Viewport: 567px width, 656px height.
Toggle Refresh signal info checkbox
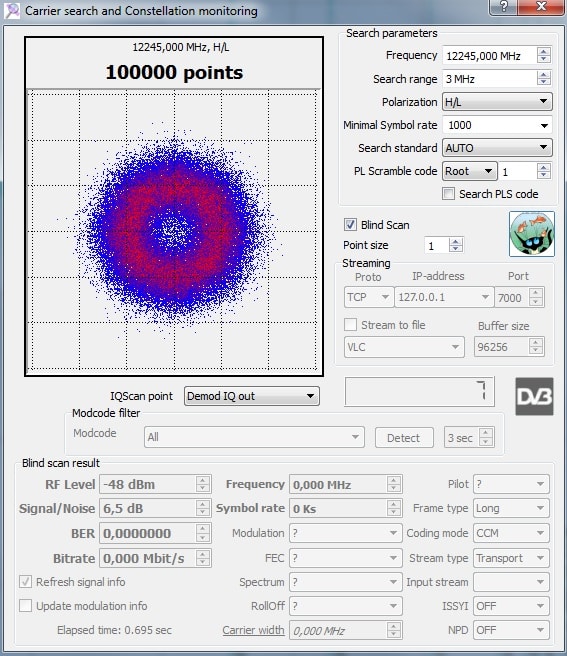click(26, 582)
